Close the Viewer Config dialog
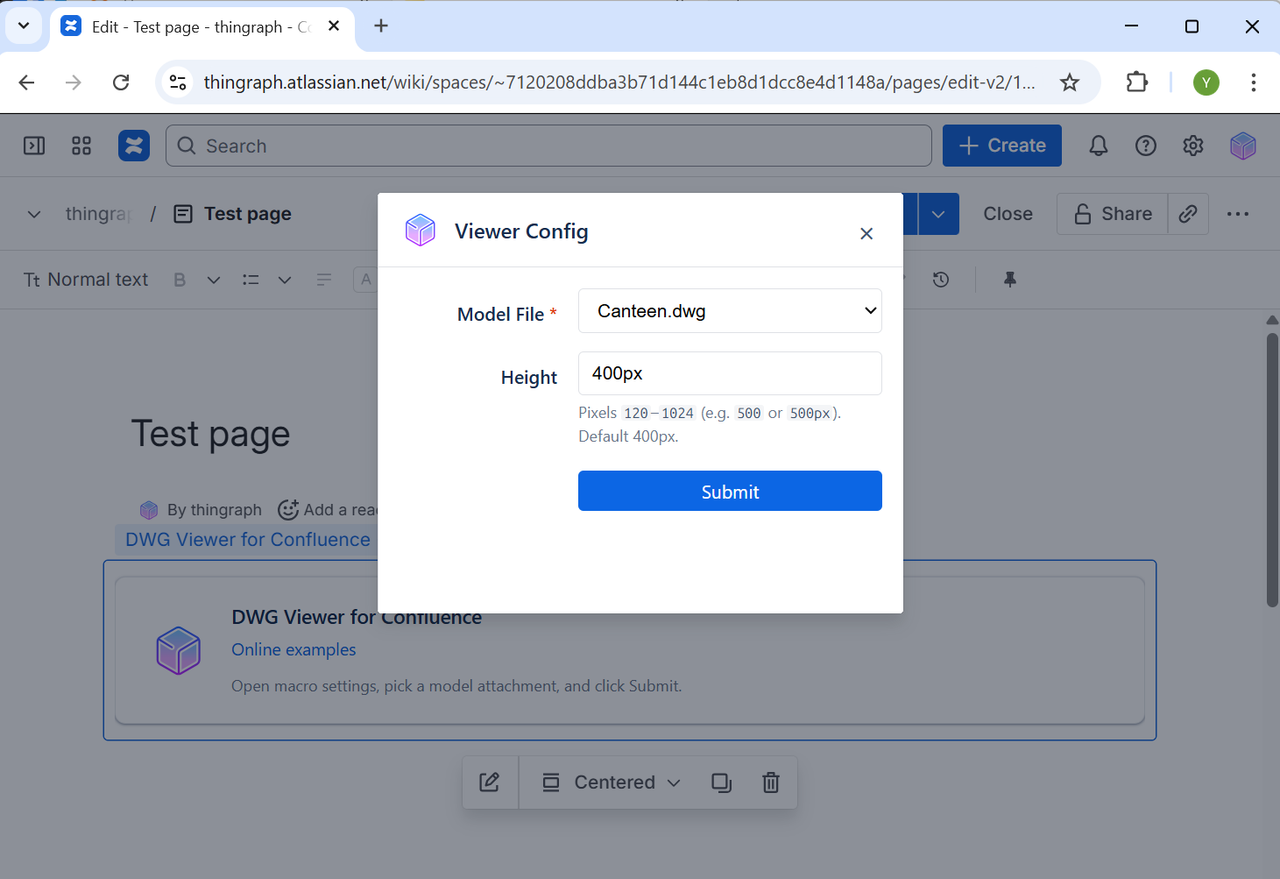Image resolution: width=1280 pixels, height=879 pixels. [x=866, y=233]
